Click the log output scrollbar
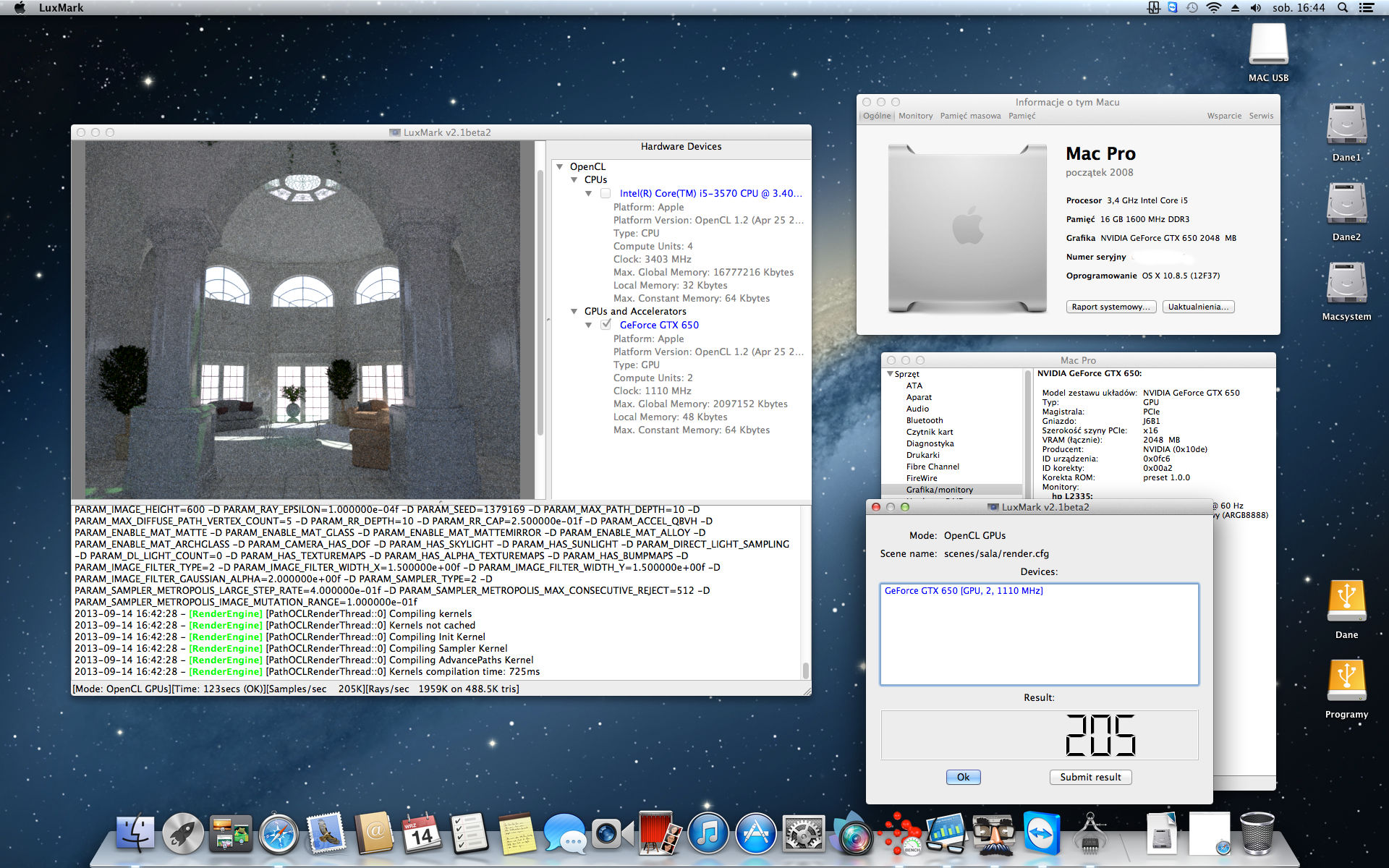Image resolution: width=1389 pixels, height=868 pixels. (x=805, y=670)
